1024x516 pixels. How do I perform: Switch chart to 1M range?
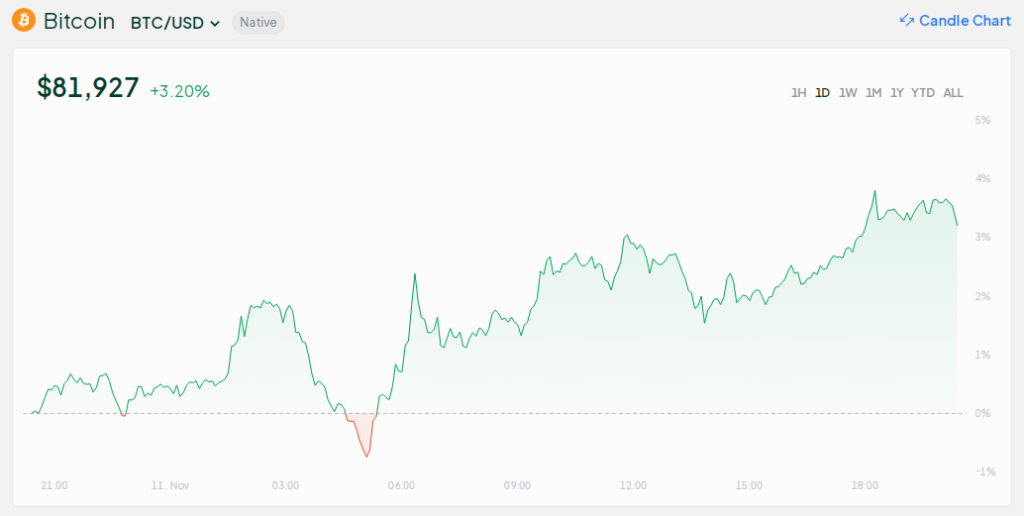[873, 93]
